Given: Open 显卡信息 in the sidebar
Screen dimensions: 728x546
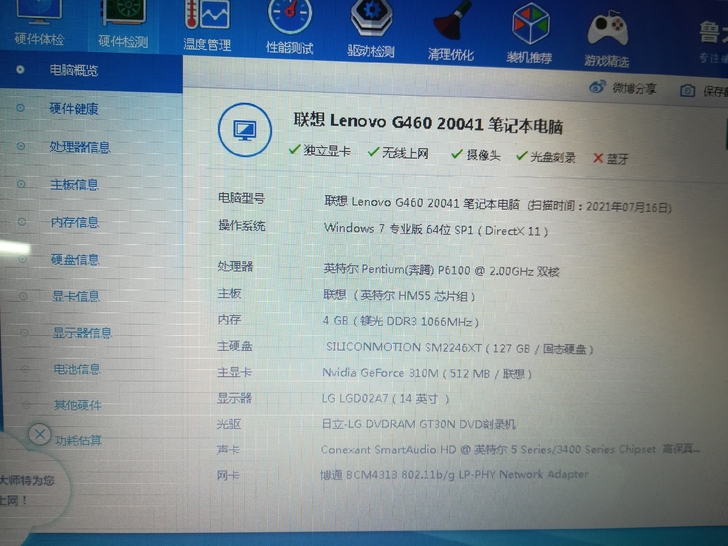Looking at the screenshot, I should coord(76,296).
